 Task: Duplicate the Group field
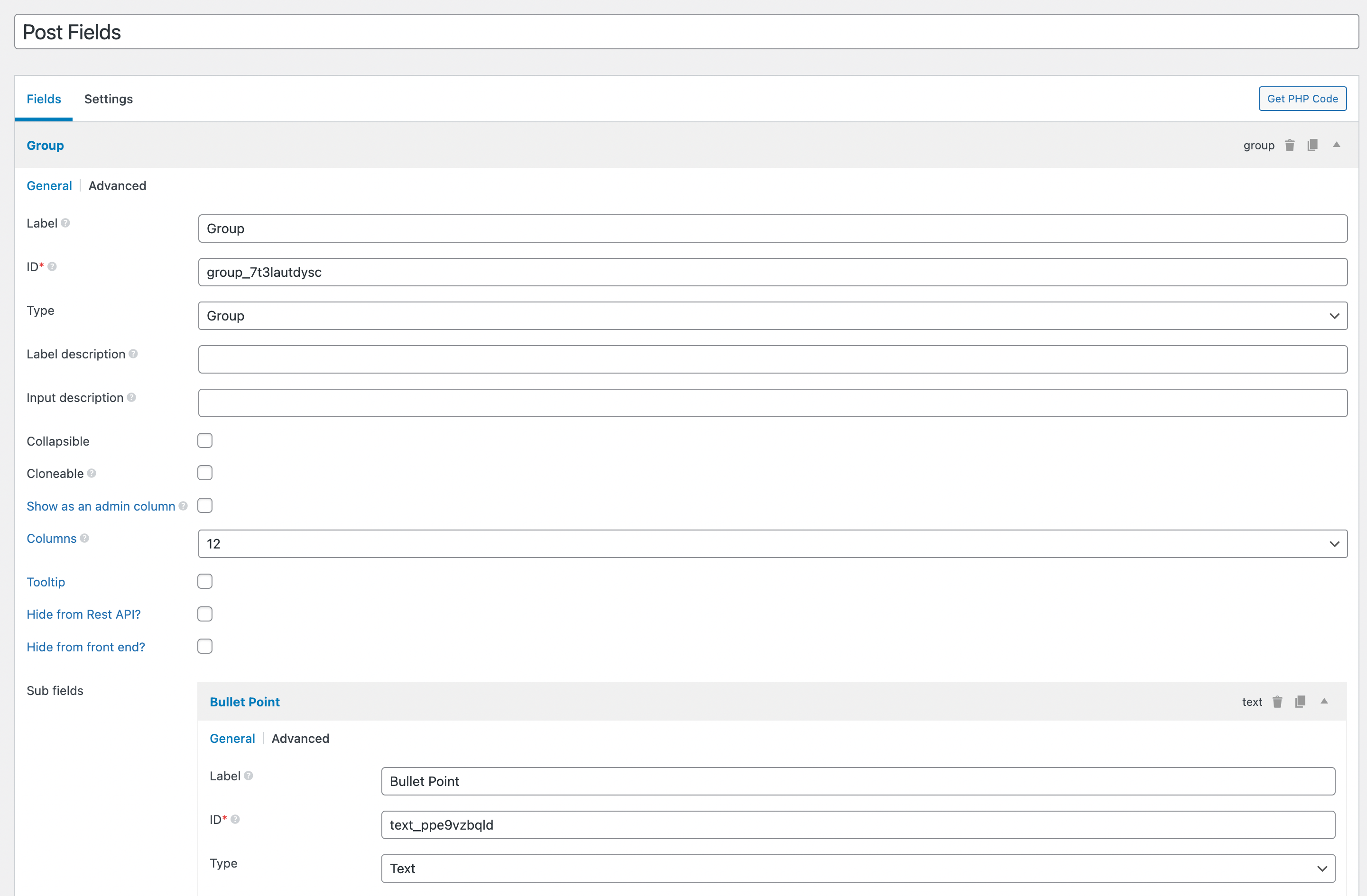pyautogui.click(x=1312, y=145)
